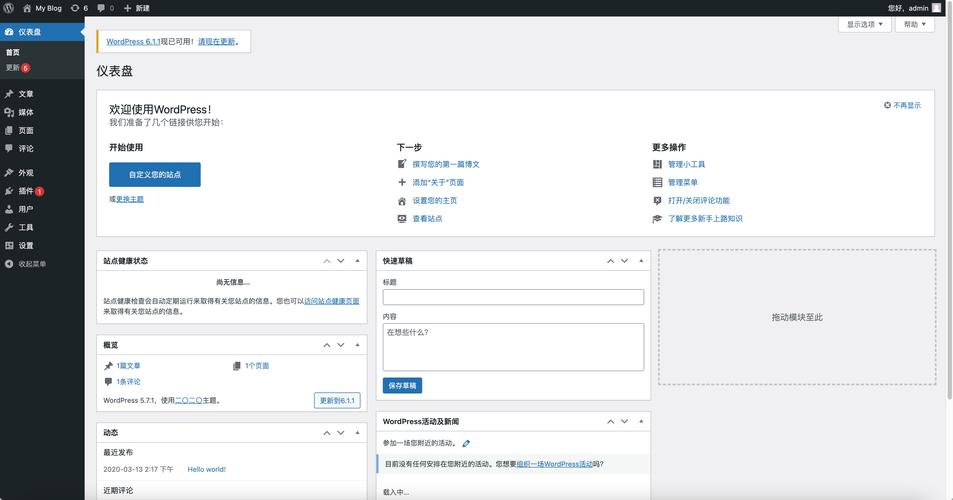This screenshot has height=500, width=953.
Task: Select 仪表盘 in the sidebar
Action: 42,32
